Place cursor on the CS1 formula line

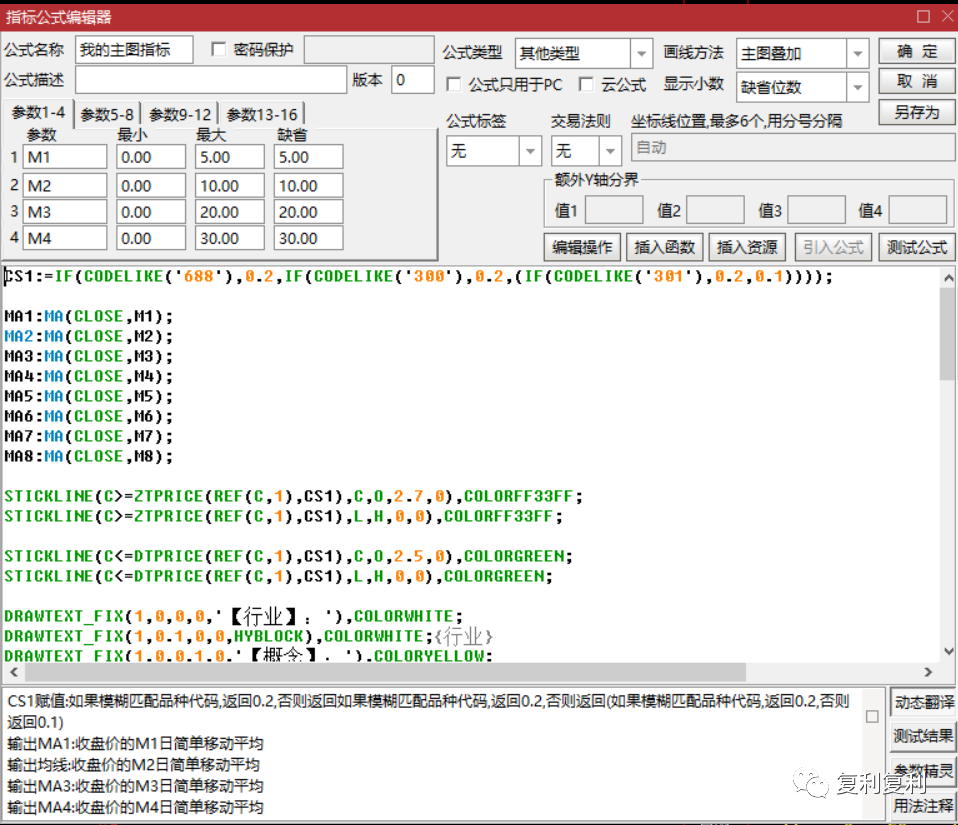pyautogui.click(x=419, y=277)
